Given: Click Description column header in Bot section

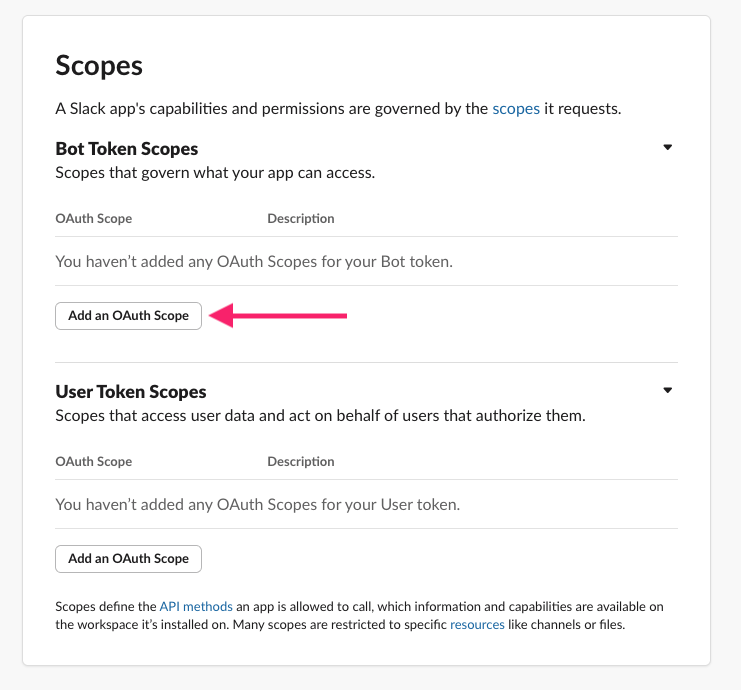Looking at the screenshot, I should (x=301, y=219).
